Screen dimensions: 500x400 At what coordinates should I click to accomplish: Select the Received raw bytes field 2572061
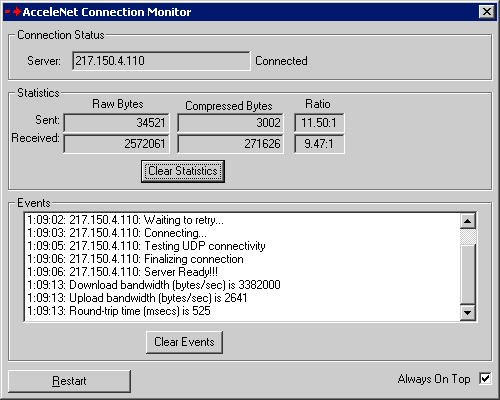[x=116, y=144]
